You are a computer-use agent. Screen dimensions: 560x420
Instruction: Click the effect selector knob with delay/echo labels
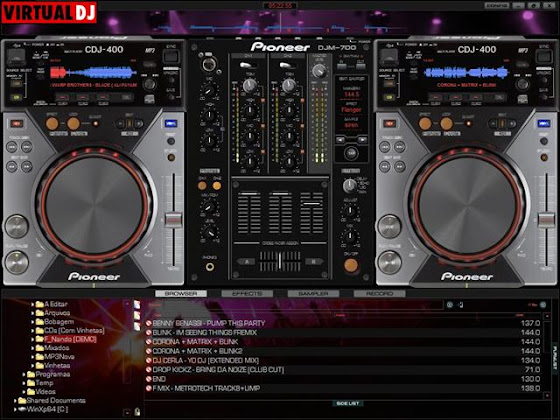point(349,185)
